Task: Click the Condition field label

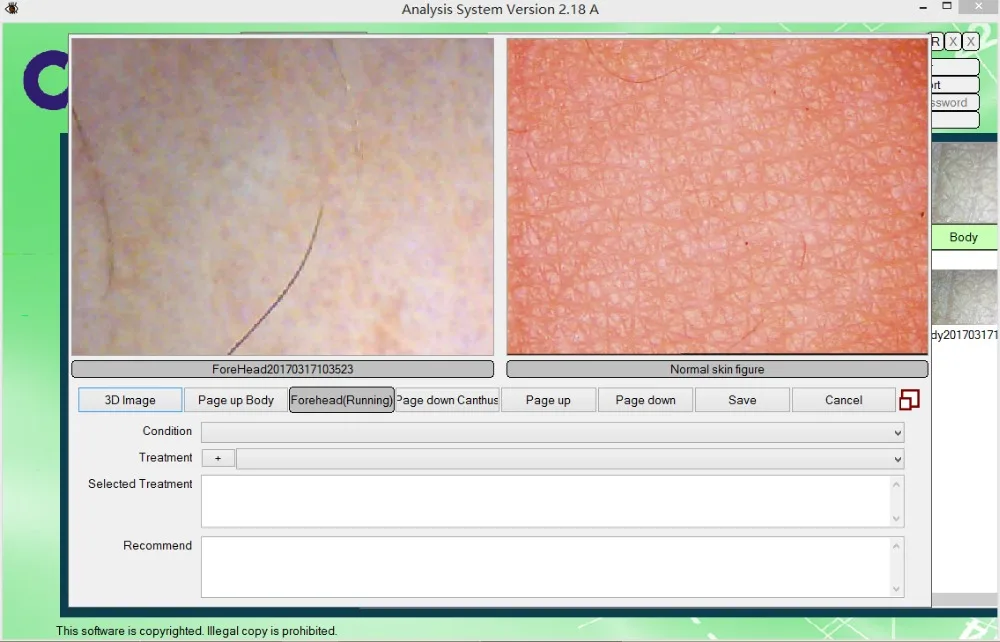Action: coord(167,431)
